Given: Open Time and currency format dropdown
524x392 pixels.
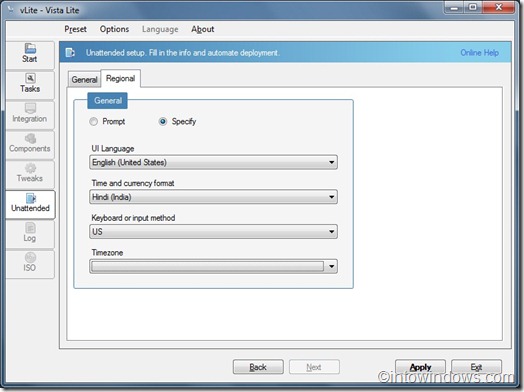Looking at the screenshot, I should click(x=213, y=197).
